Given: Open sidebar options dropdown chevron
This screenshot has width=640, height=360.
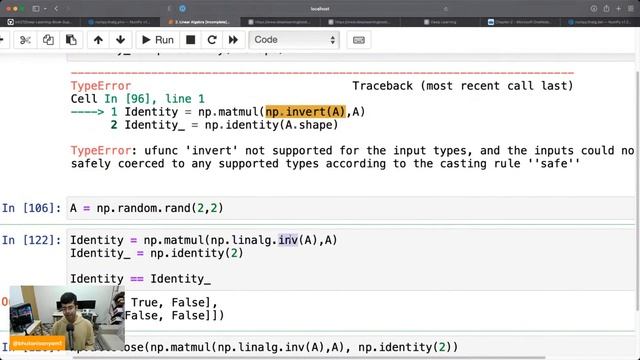Looking at the screenshot, I should 45,9.
